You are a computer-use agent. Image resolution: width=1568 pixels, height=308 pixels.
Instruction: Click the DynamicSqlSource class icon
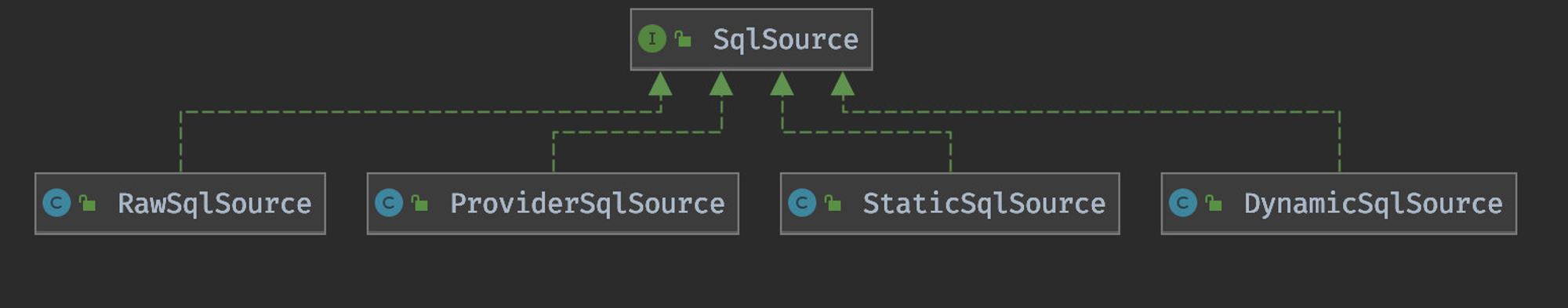pyautogui.click(x=1183, y=203)
